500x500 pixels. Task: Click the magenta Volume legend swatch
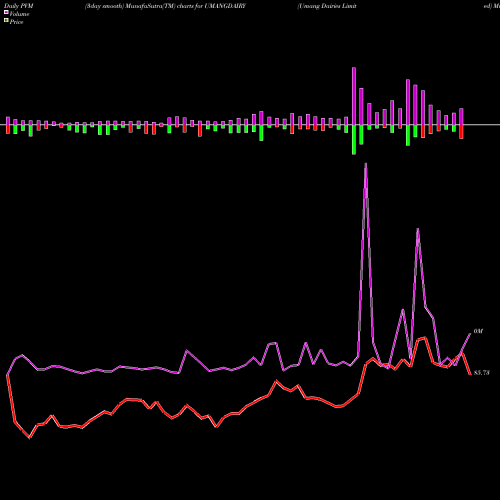6,12
